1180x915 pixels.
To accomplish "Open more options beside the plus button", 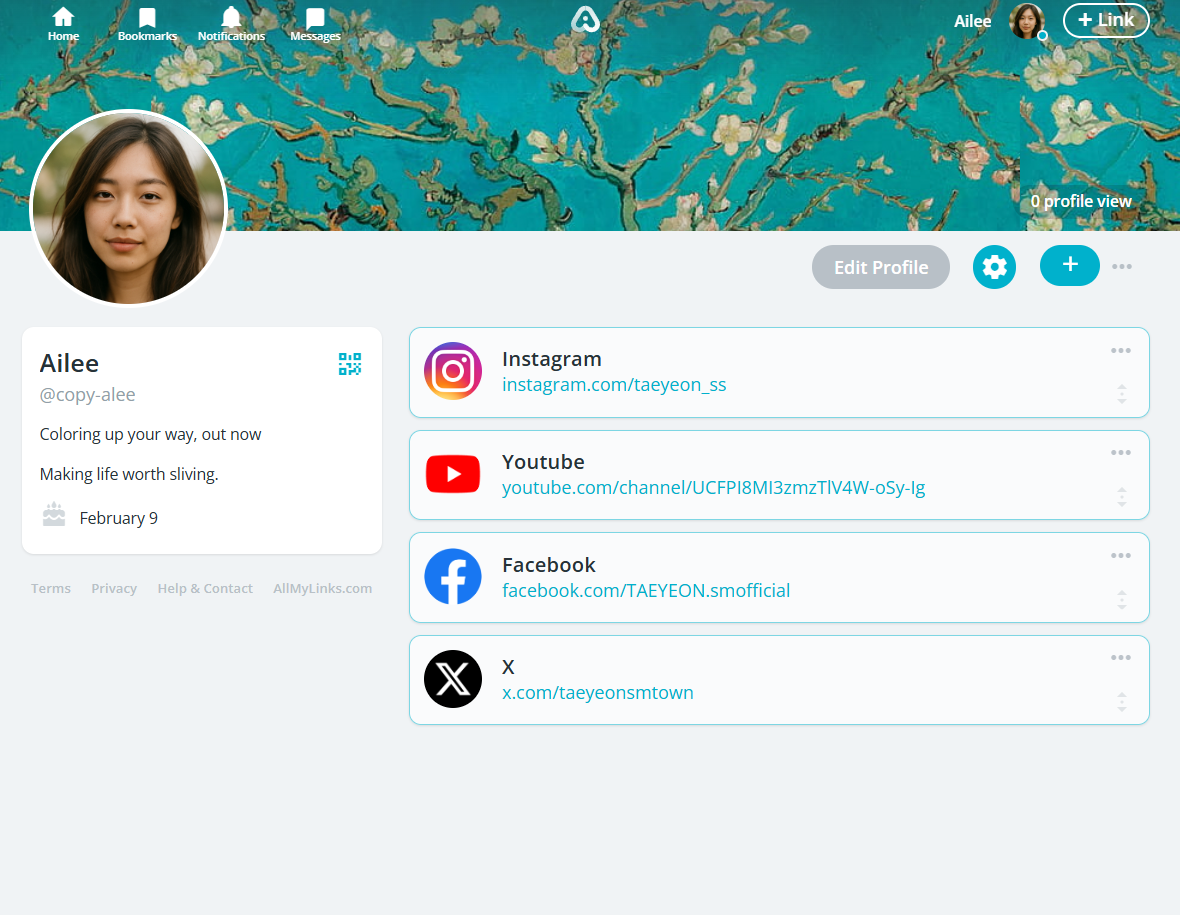I will 1121,266.
